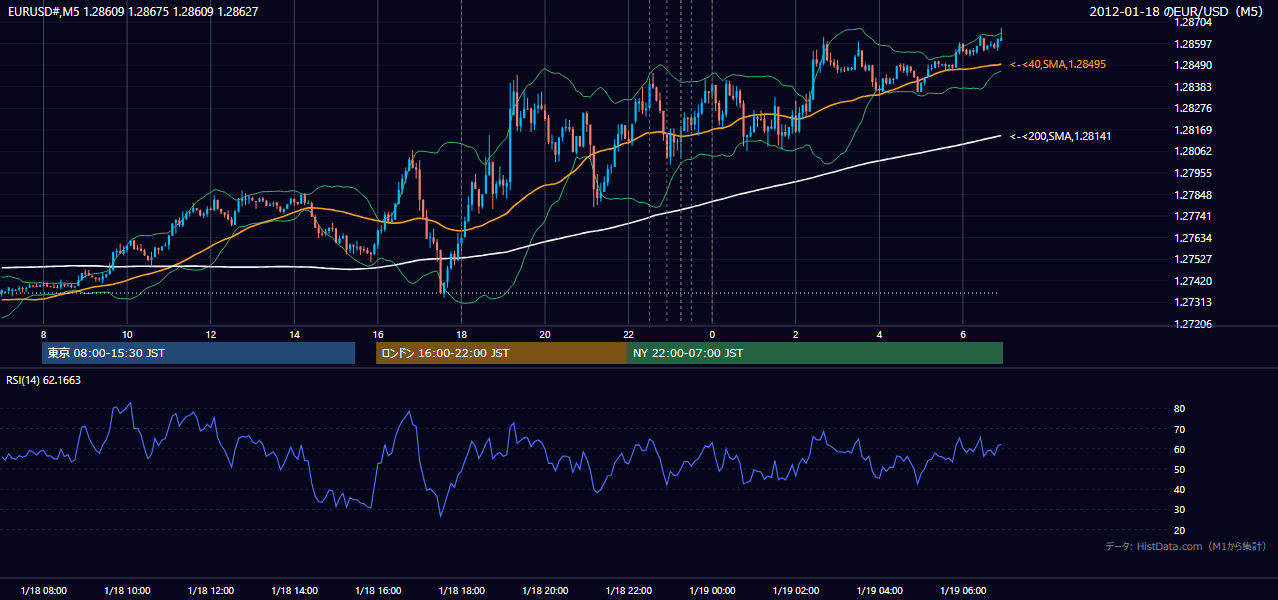
Task: Click the 1/18 08:00 time axis label
Action: (x=43, y=591)
